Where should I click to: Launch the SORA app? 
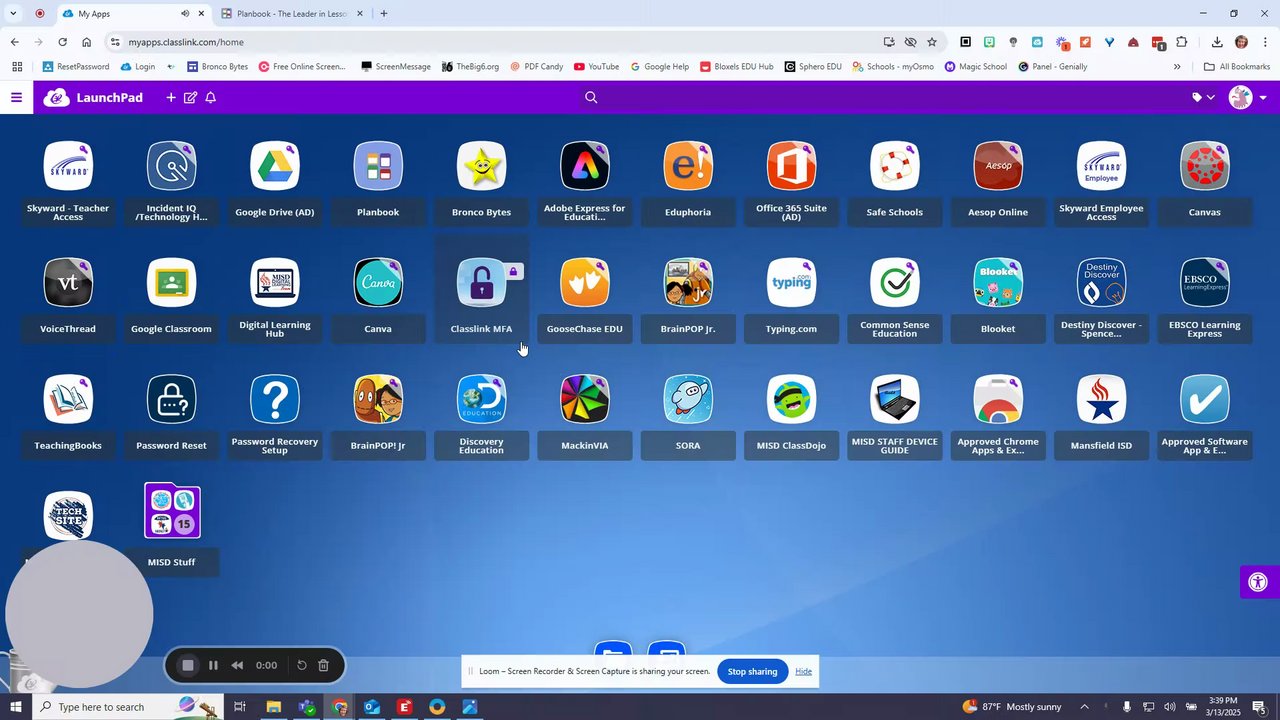click(688, 400)
